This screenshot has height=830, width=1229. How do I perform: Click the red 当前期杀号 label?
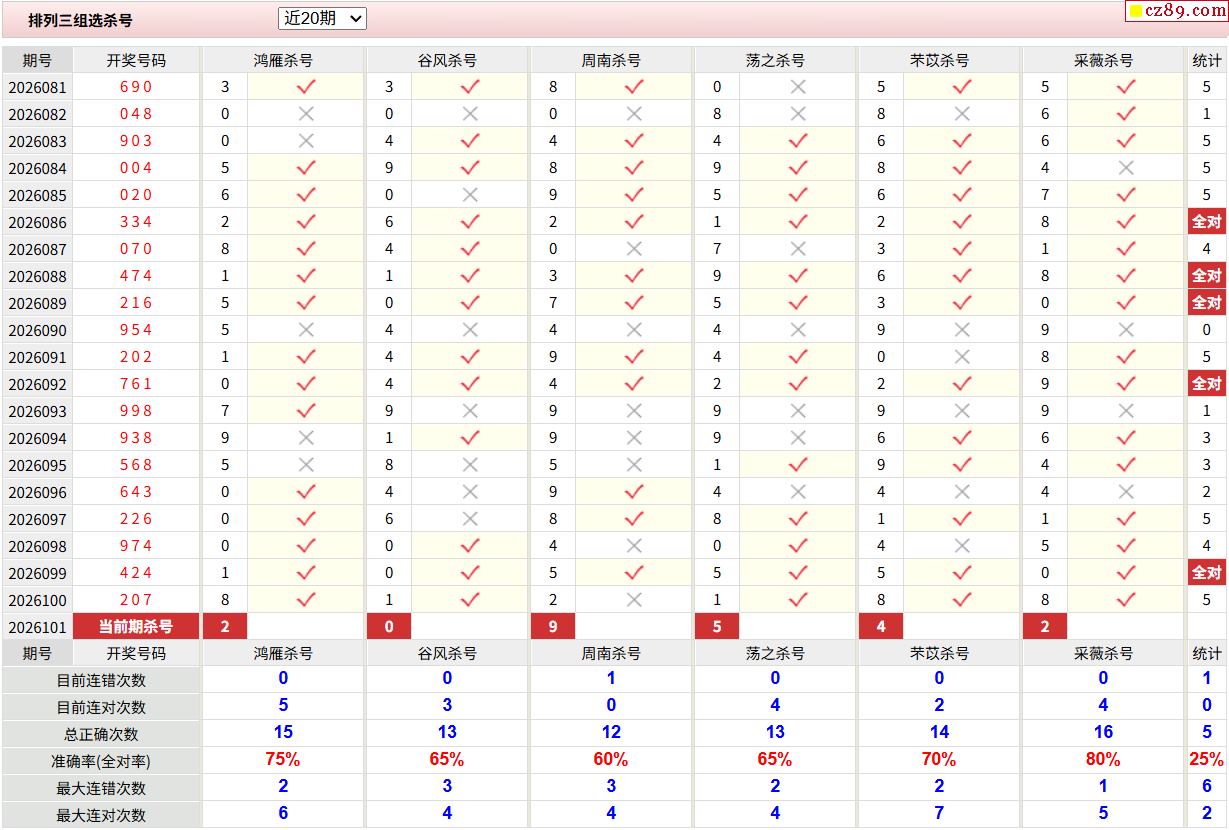pyautogui.click(x=136, y=627)
